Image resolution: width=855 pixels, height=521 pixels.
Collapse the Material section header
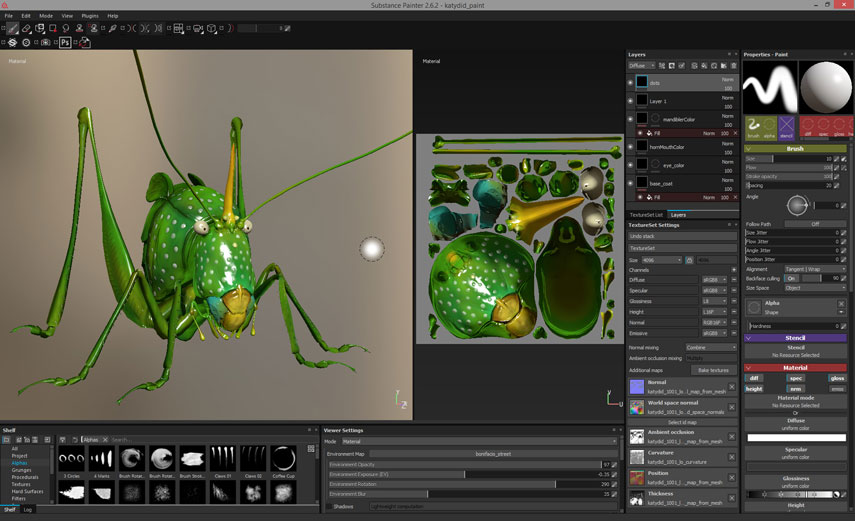796,368
